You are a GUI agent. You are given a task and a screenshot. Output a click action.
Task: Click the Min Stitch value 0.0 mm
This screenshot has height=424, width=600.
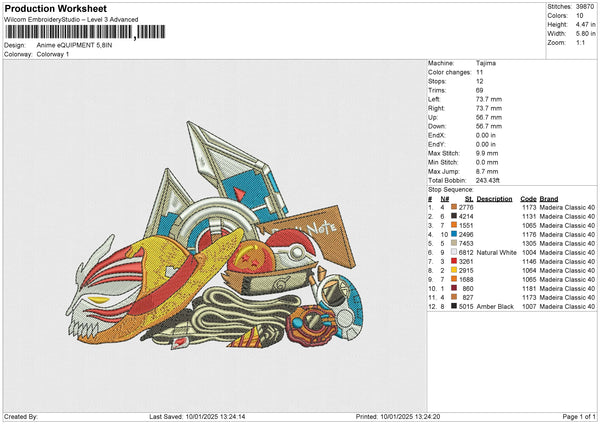click(x=487, y=162)
